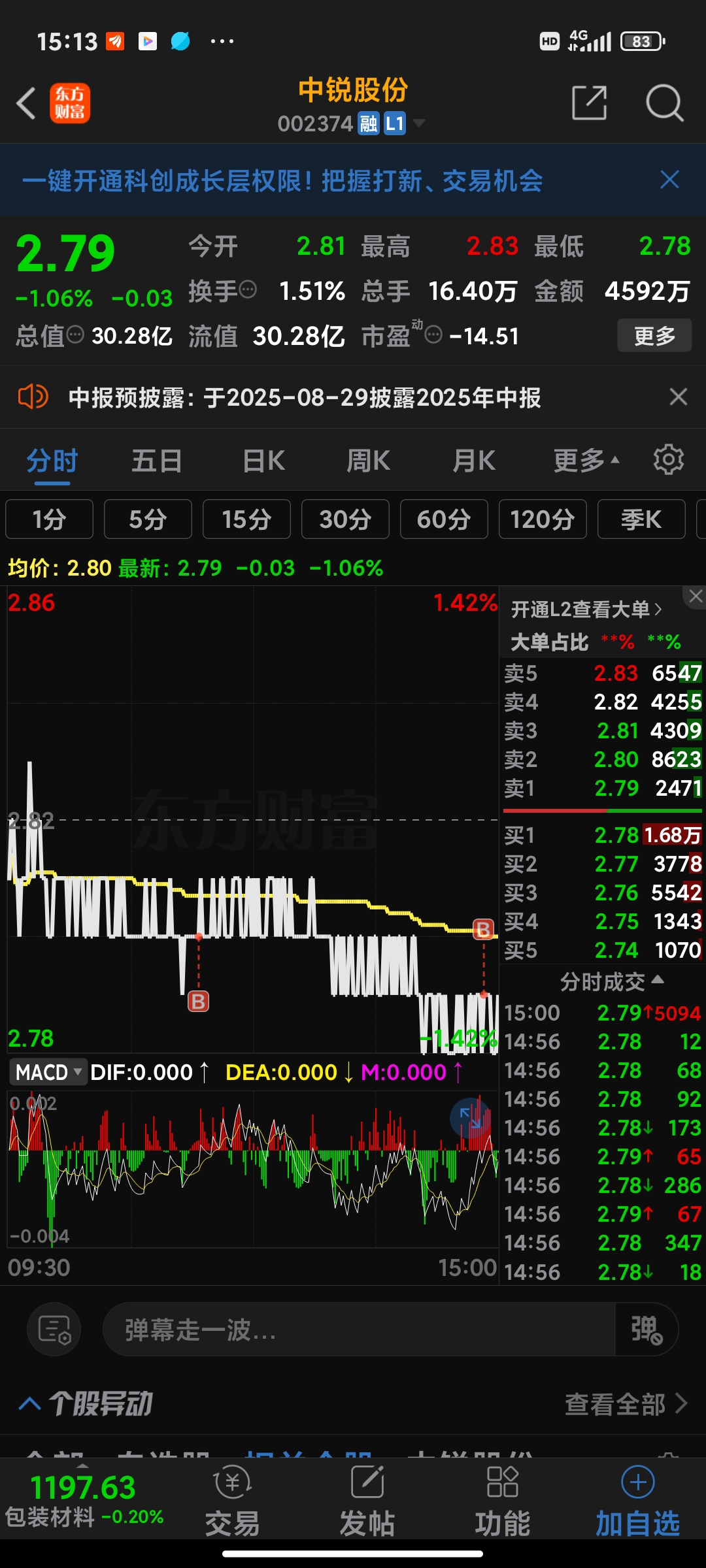Image resolution: width=706 pixels, height=1568 pixels.
Task: Open chart settings gear icon
Action: click(669, 460)
